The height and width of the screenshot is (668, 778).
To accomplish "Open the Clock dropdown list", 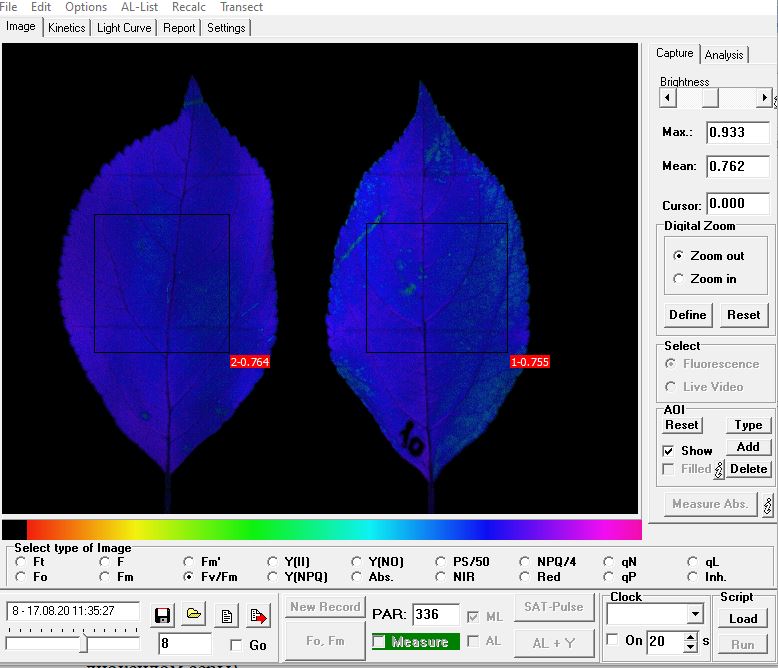I will pos(695,614).
